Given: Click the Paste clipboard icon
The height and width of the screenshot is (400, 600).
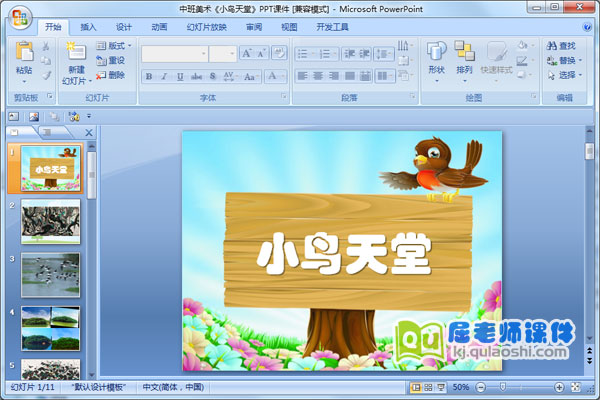Looking at the screenshot, I should 24,52.
